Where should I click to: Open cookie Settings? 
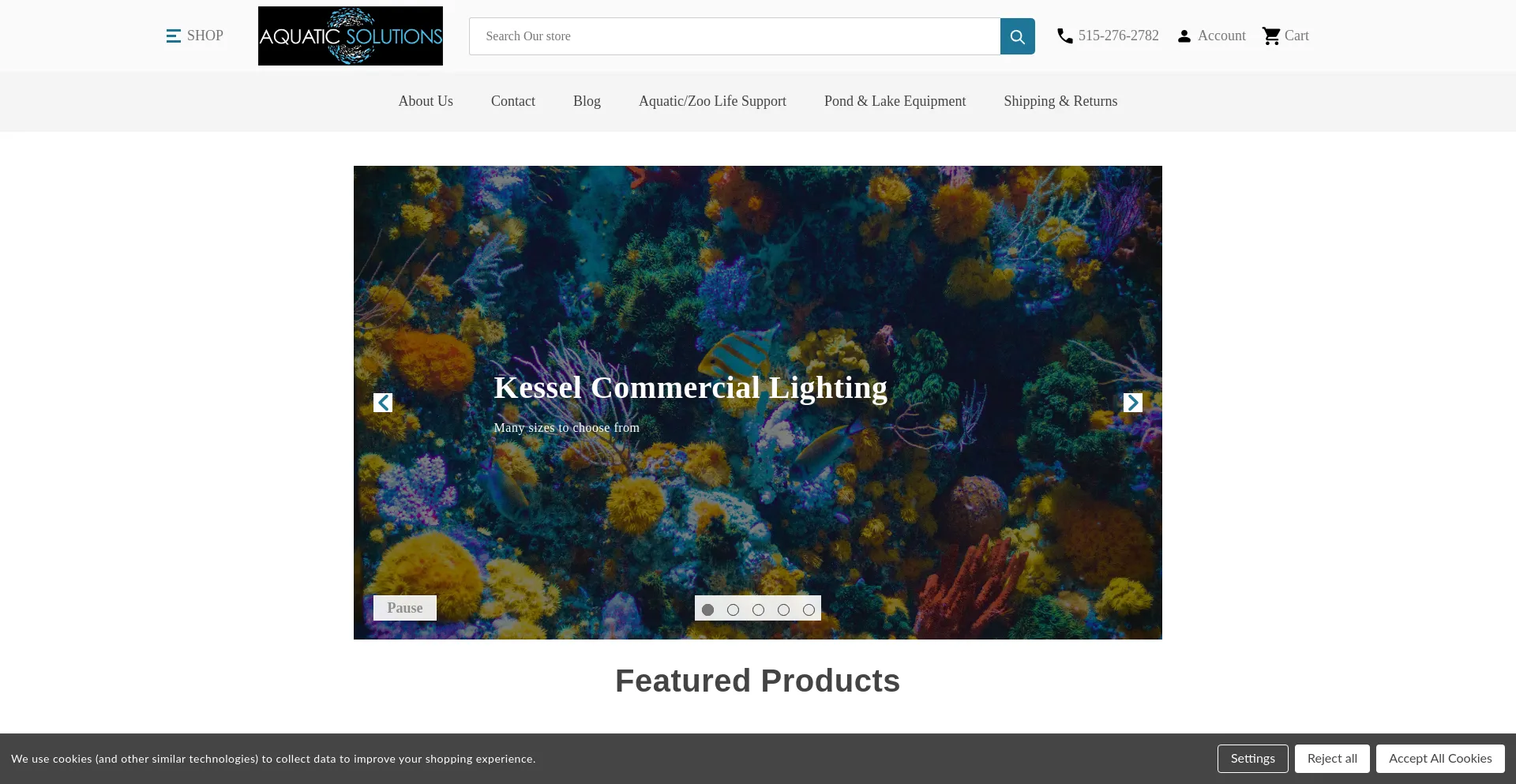[x=1252, y=759]
